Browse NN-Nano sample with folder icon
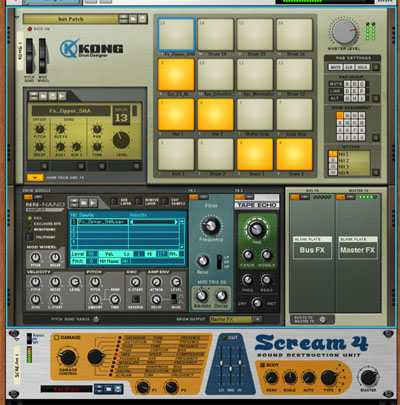400x405 pixels. (x=83, y=202)
